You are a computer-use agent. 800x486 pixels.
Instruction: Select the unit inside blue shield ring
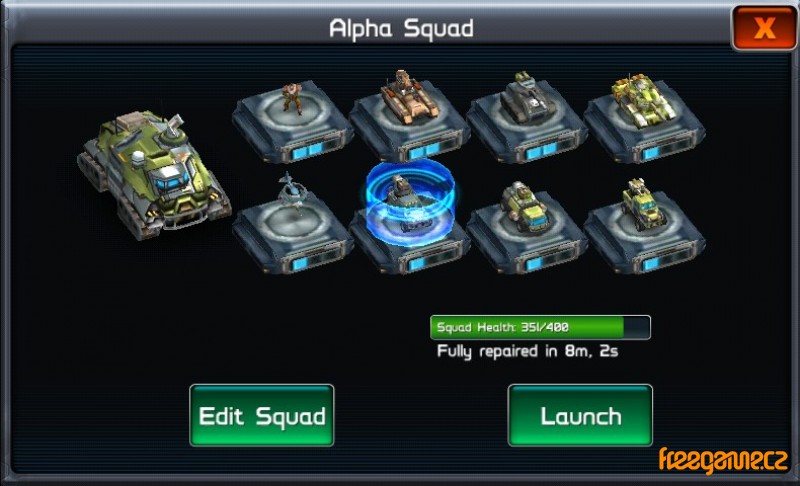click(x=410, y=203)
